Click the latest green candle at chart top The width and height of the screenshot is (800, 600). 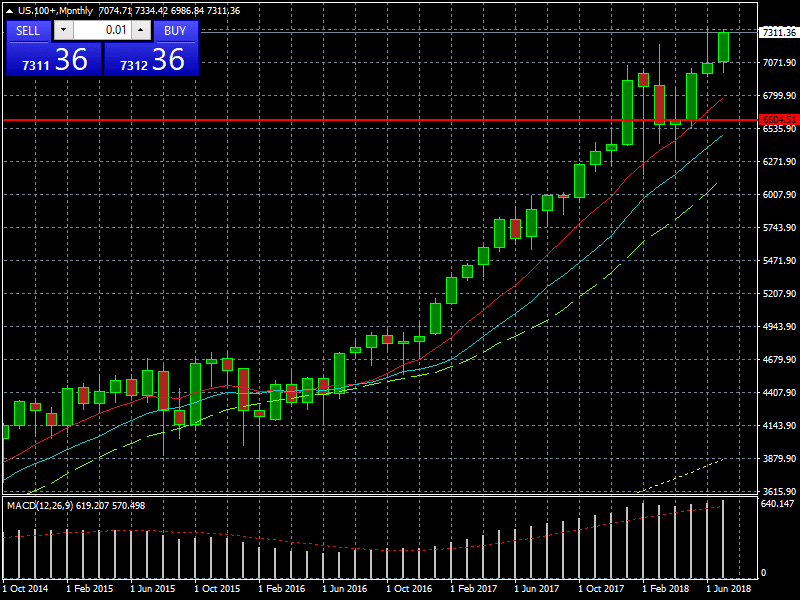click(x=723, y=47)
